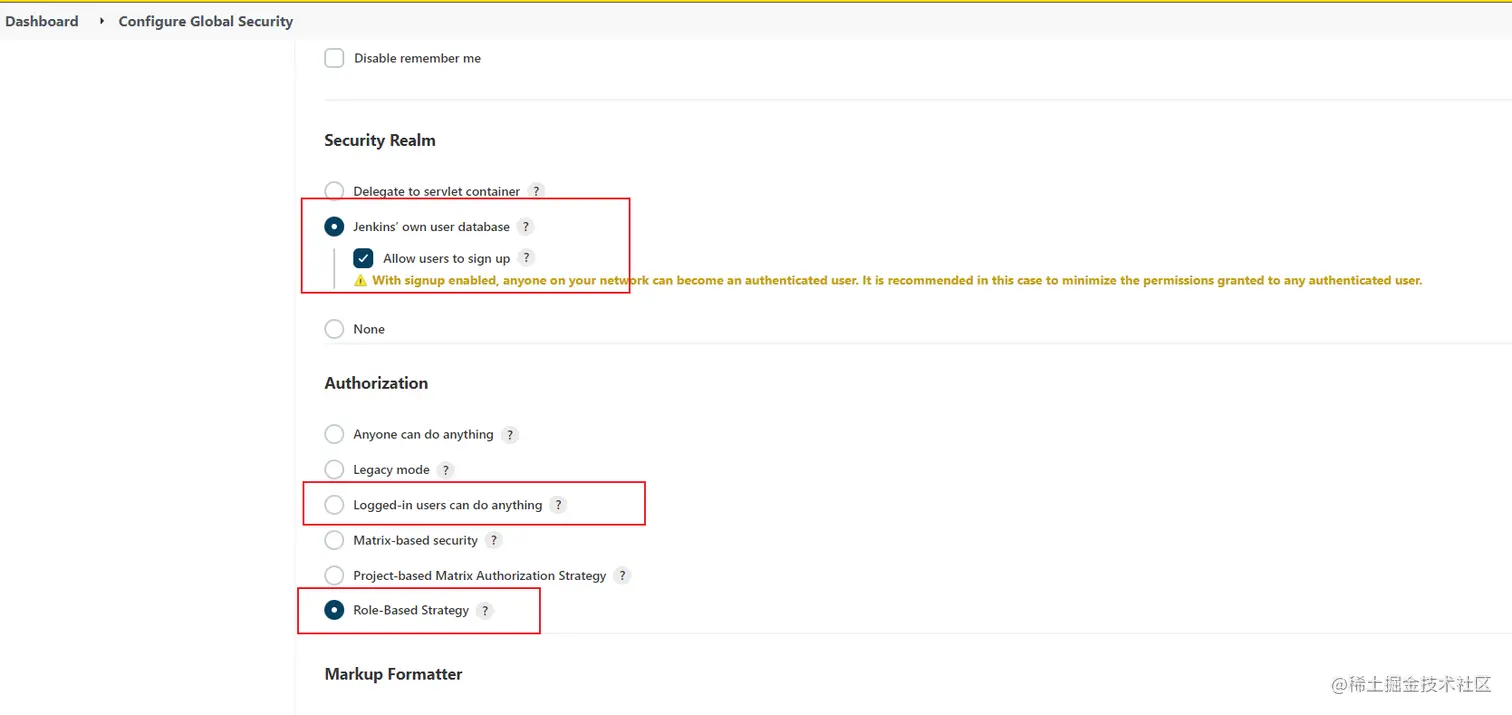Open help for Jenkins' own user database
The width and height of the screenshot is (1512, 715).
[526, 227]
